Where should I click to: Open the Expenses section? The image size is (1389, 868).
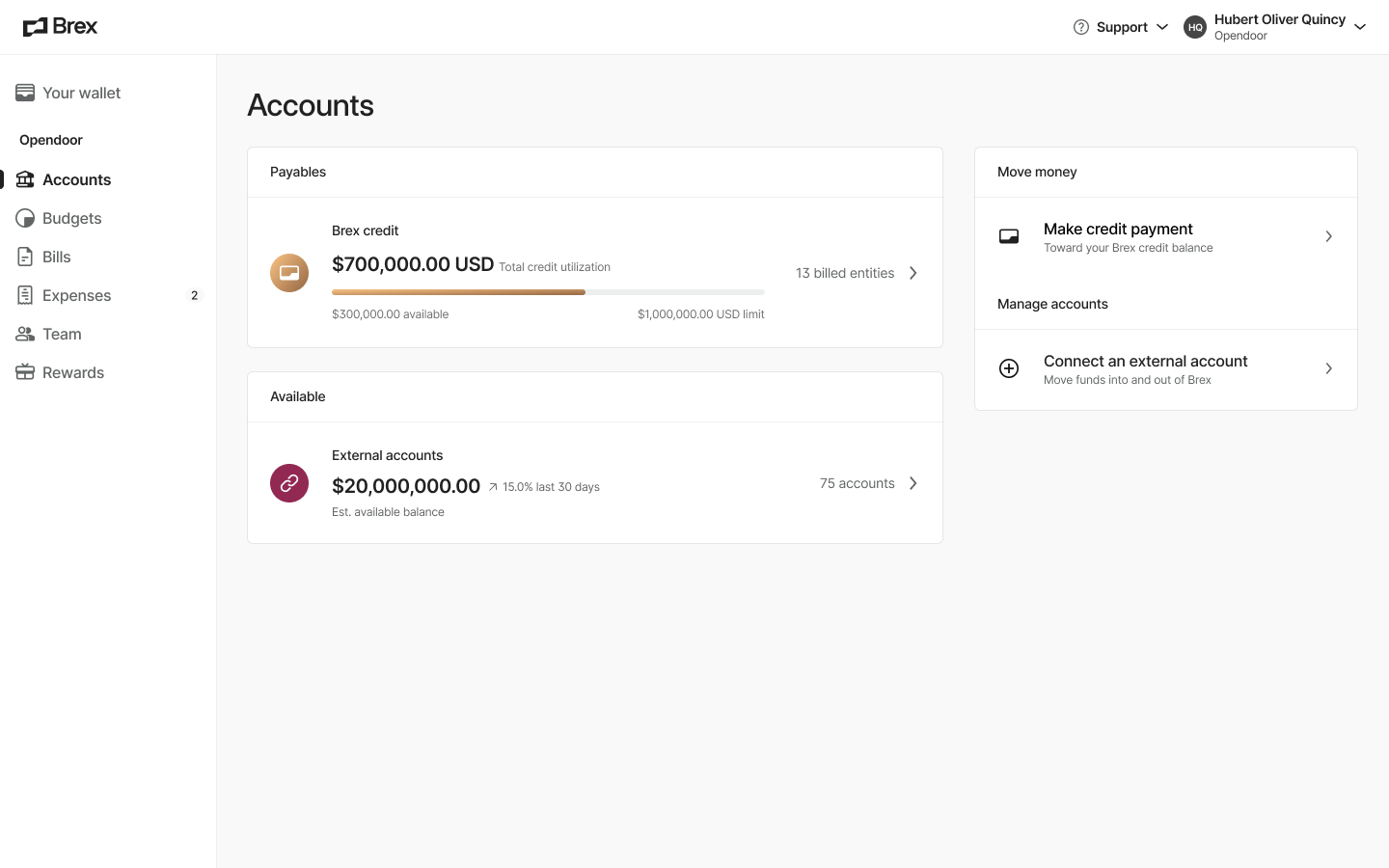click(x=76, y=295)
